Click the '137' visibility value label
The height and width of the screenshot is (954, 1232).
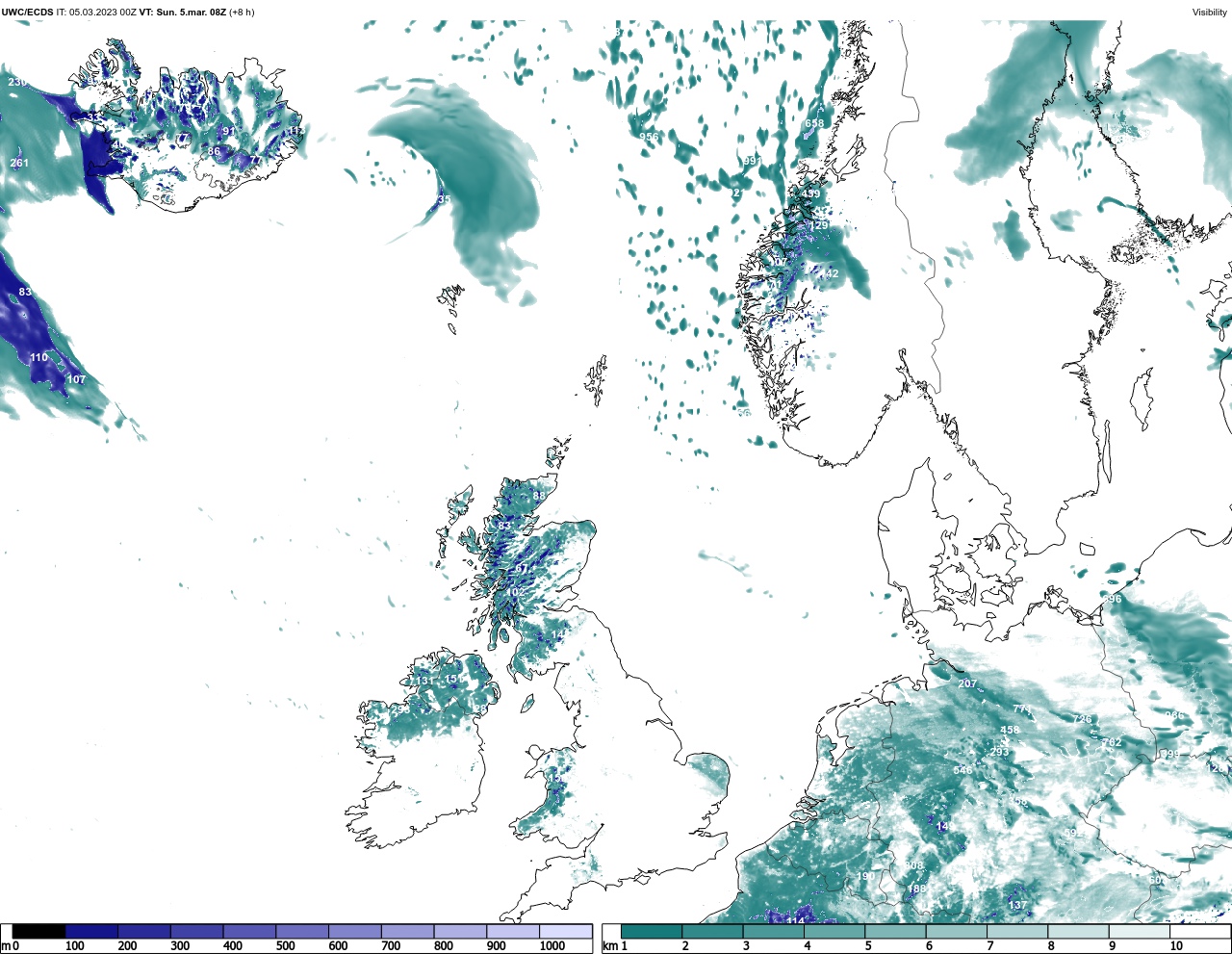point(1017,906)
